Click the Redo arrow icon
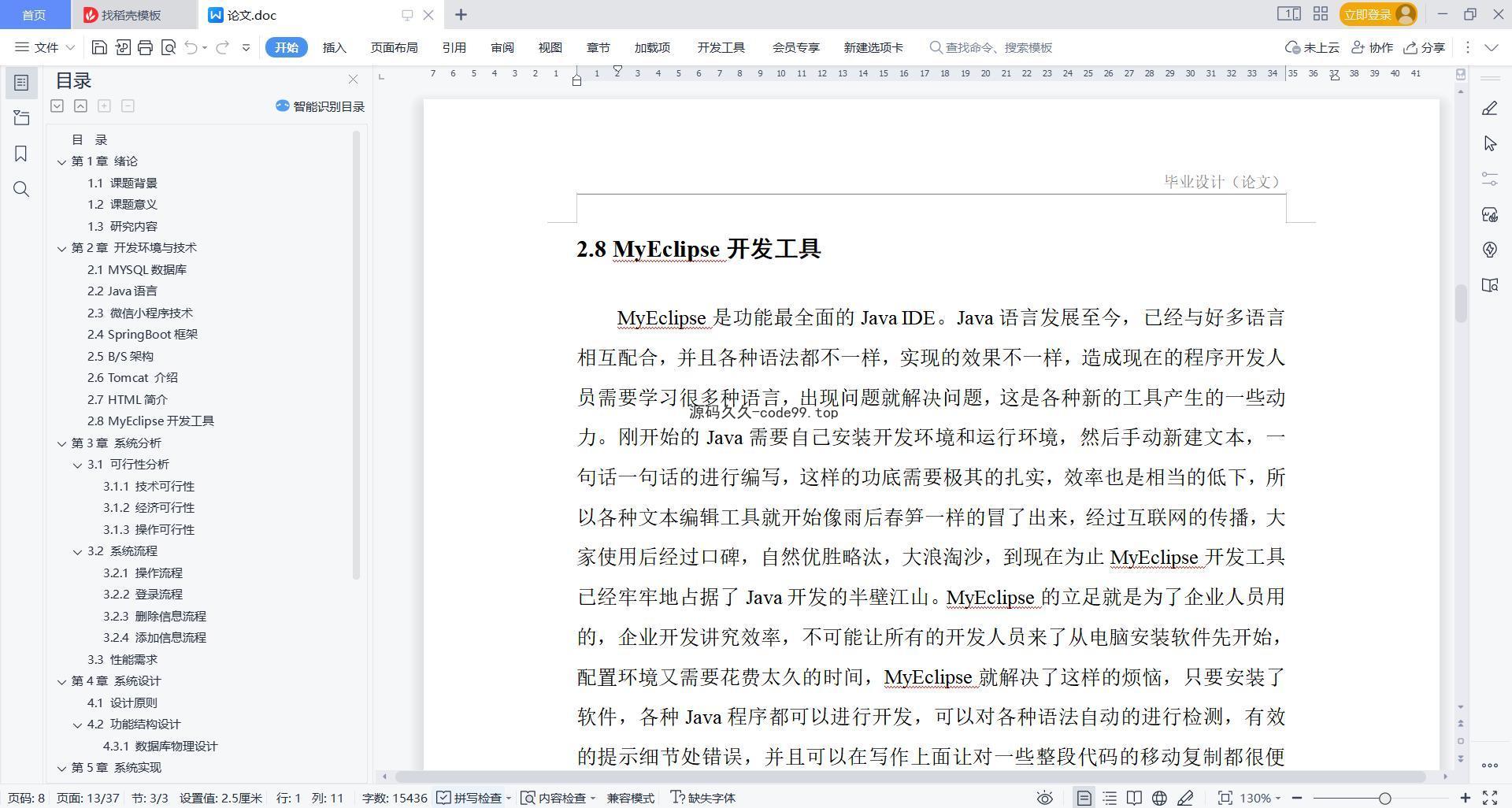 point(223,47)
